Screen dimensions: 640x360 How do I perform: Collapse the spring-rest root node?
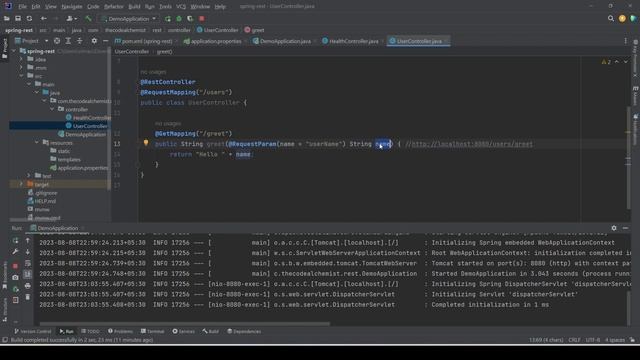tap(14, 51)
